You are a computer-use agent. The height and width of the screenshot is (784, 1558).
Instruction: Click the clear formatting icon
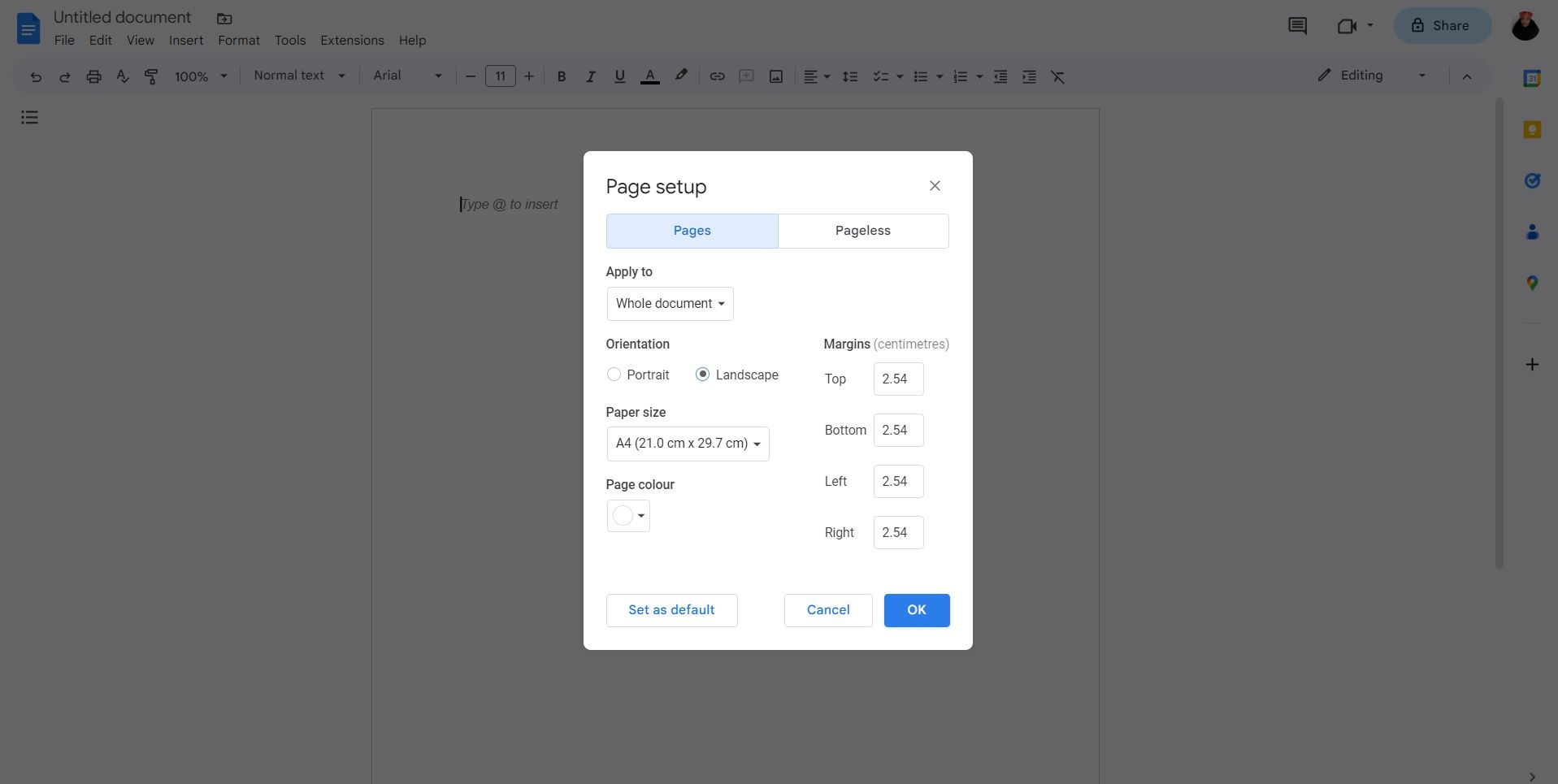click(x=1057, y=76)
